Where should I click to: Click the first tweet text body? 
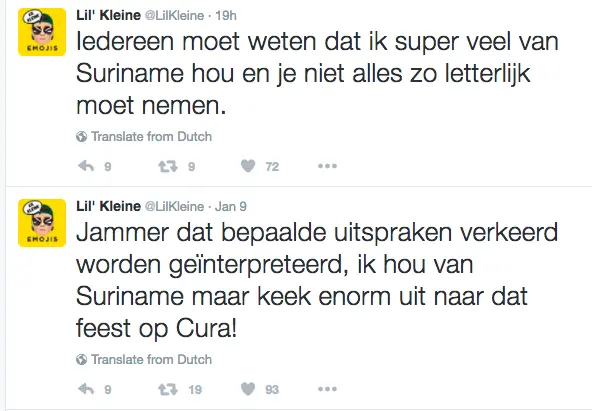point(317,73)
